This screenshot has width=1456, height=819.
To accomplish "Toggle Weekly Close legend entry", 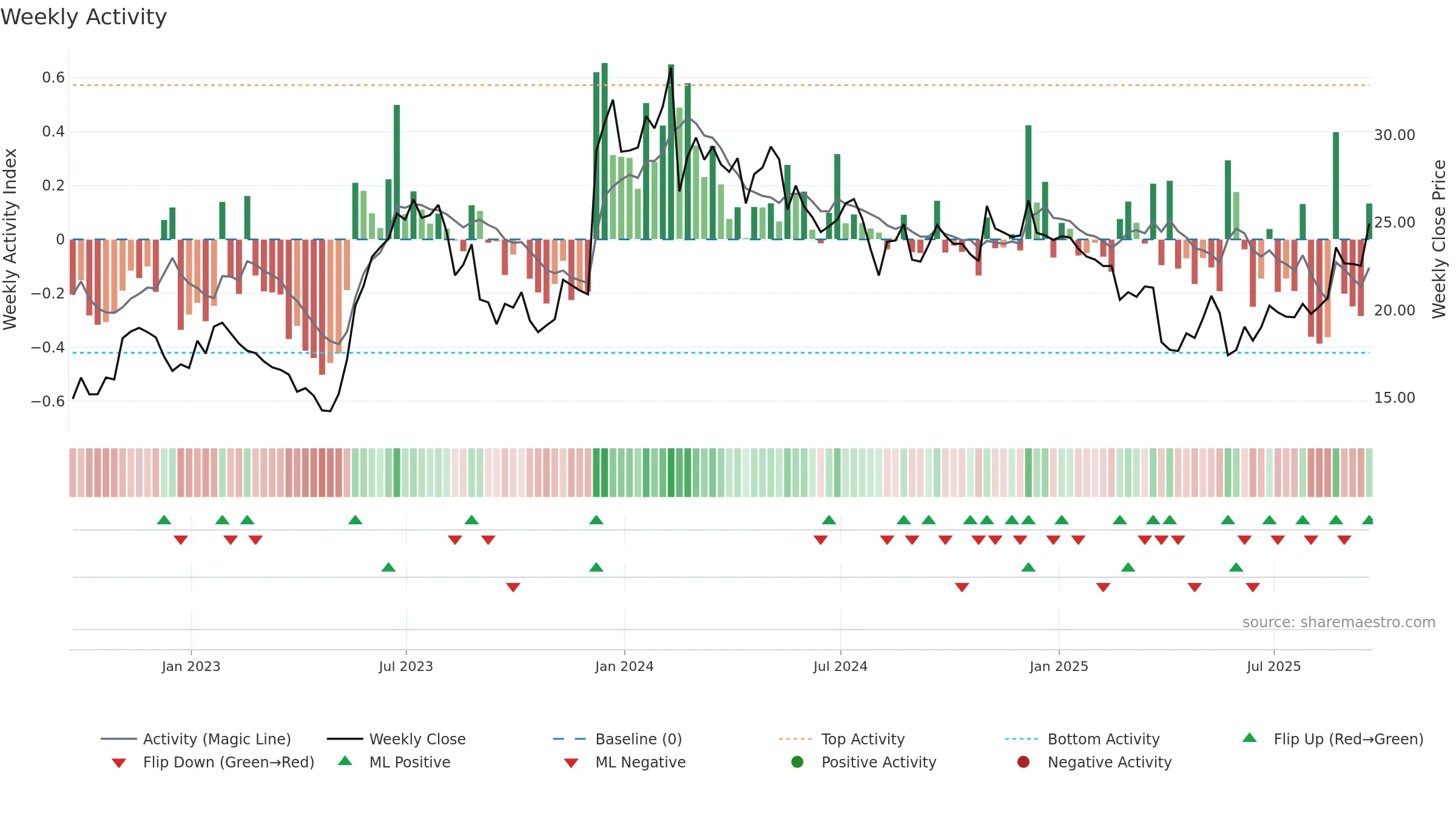I will (x=396, y=739).
